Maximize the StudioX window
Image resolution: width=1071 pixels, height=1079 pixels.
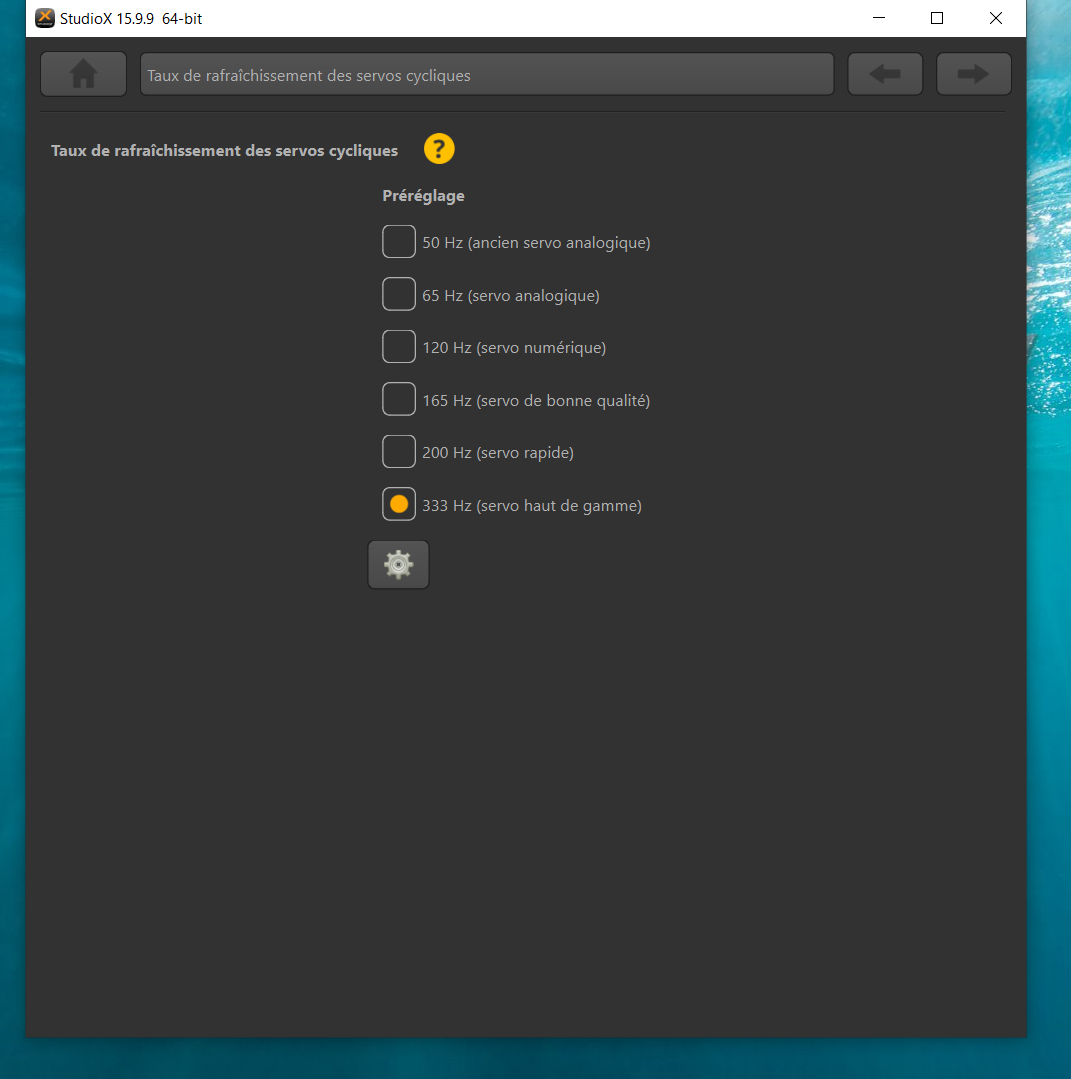coord(937,18)
